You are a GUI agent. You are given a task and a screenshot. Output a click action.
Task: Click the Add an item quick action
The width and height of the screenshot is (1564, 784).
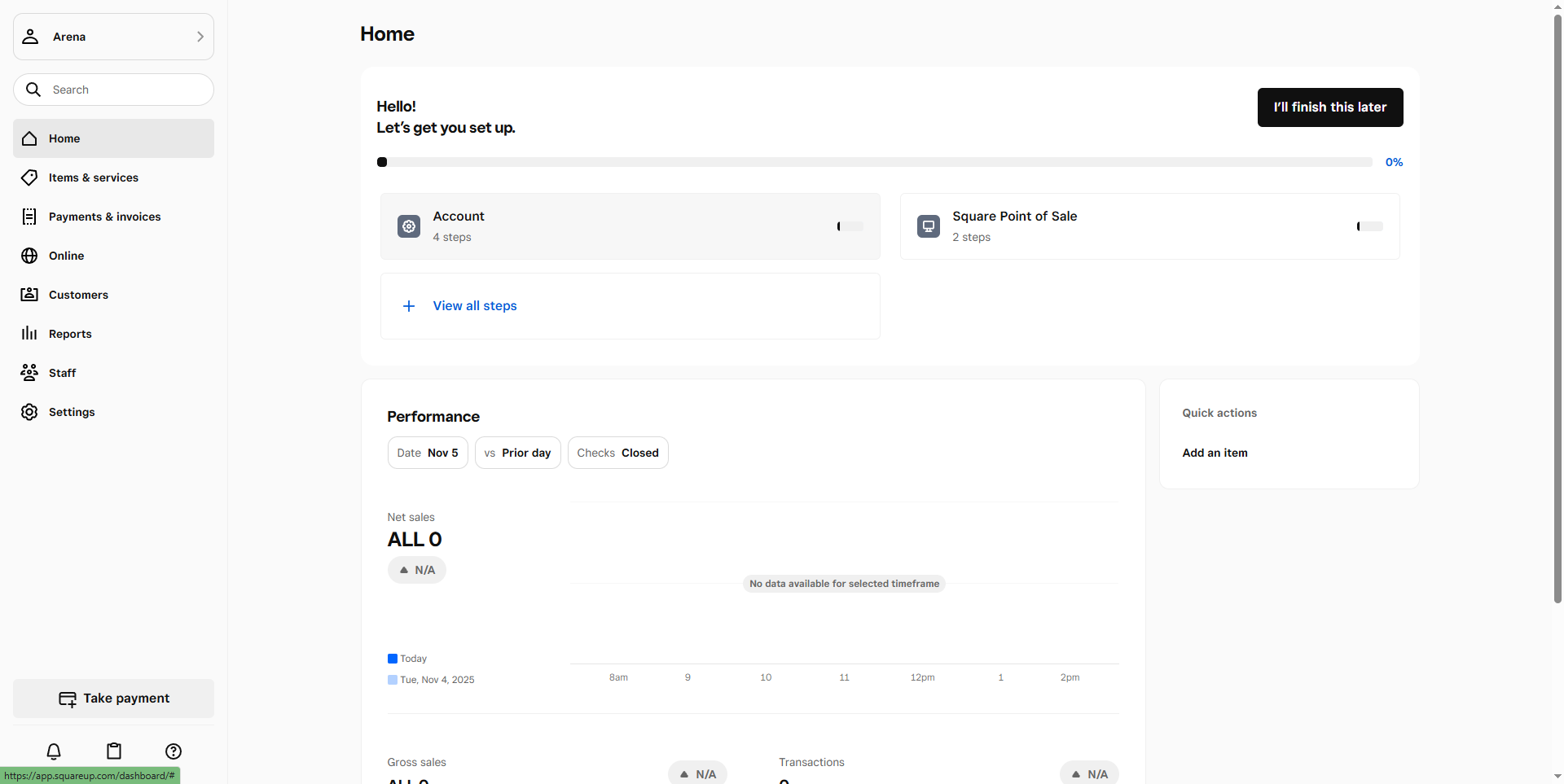point(1215,453)
